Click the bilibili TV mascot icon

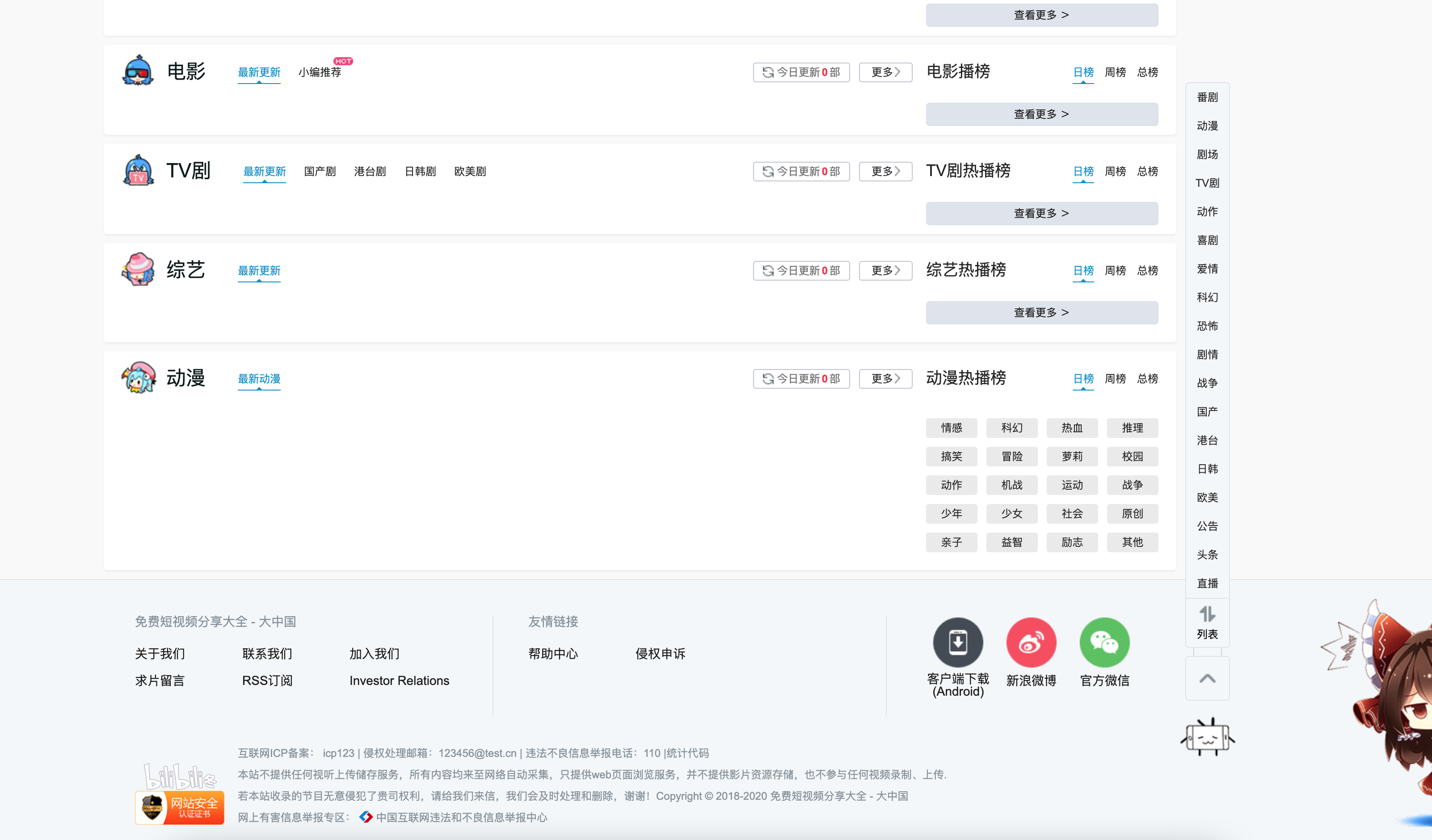click(1207, 737)
